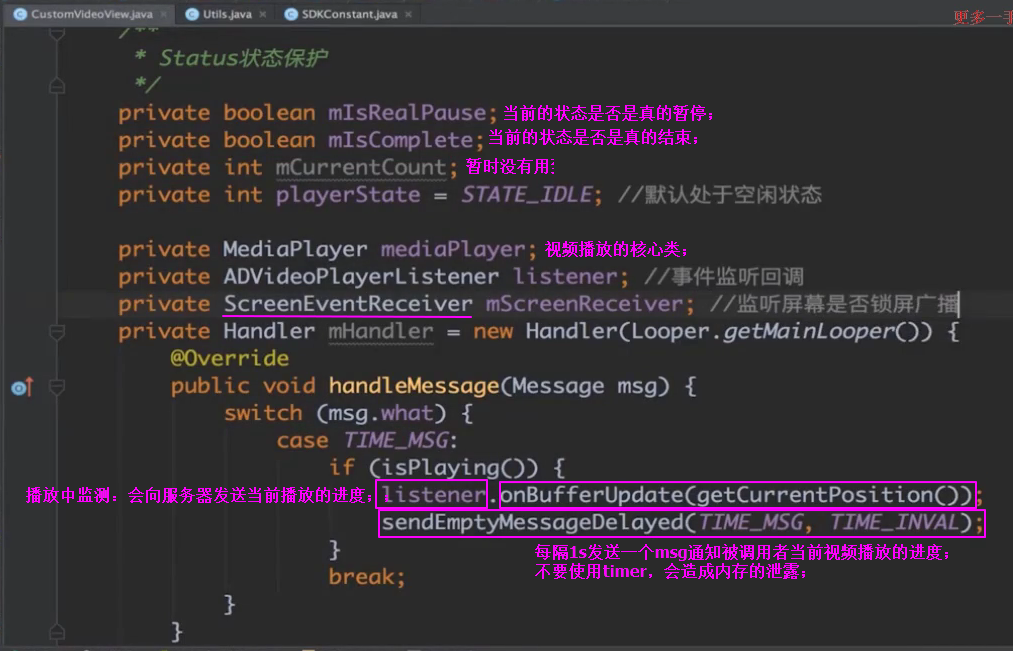1013x651 pixels.
Task: Click the ADVideoPlayerListener type
Action: click(x=361, y=276)
